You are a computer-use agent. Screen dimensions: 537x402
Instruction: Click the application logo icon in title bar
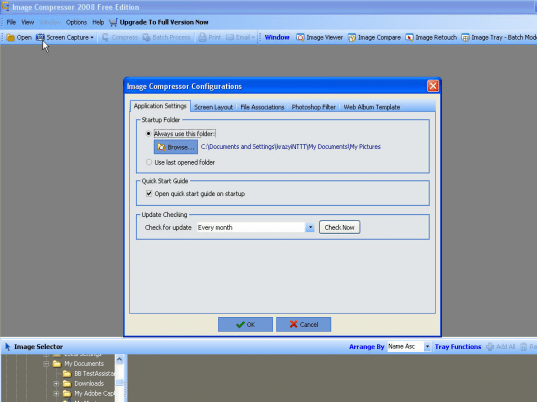click(x=5, y=6)
